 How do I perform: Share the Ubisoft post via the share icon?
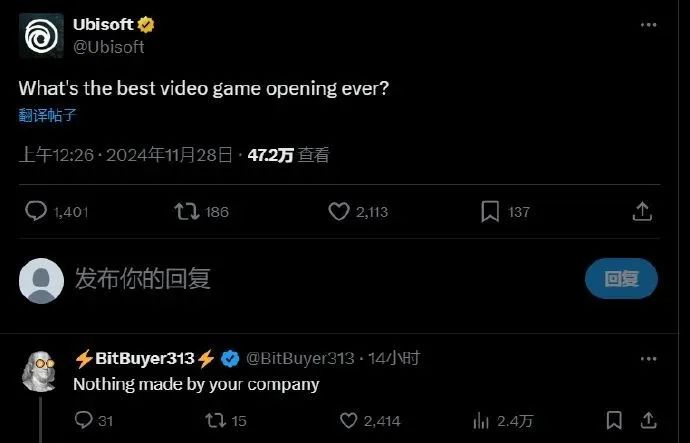(642, 212)
